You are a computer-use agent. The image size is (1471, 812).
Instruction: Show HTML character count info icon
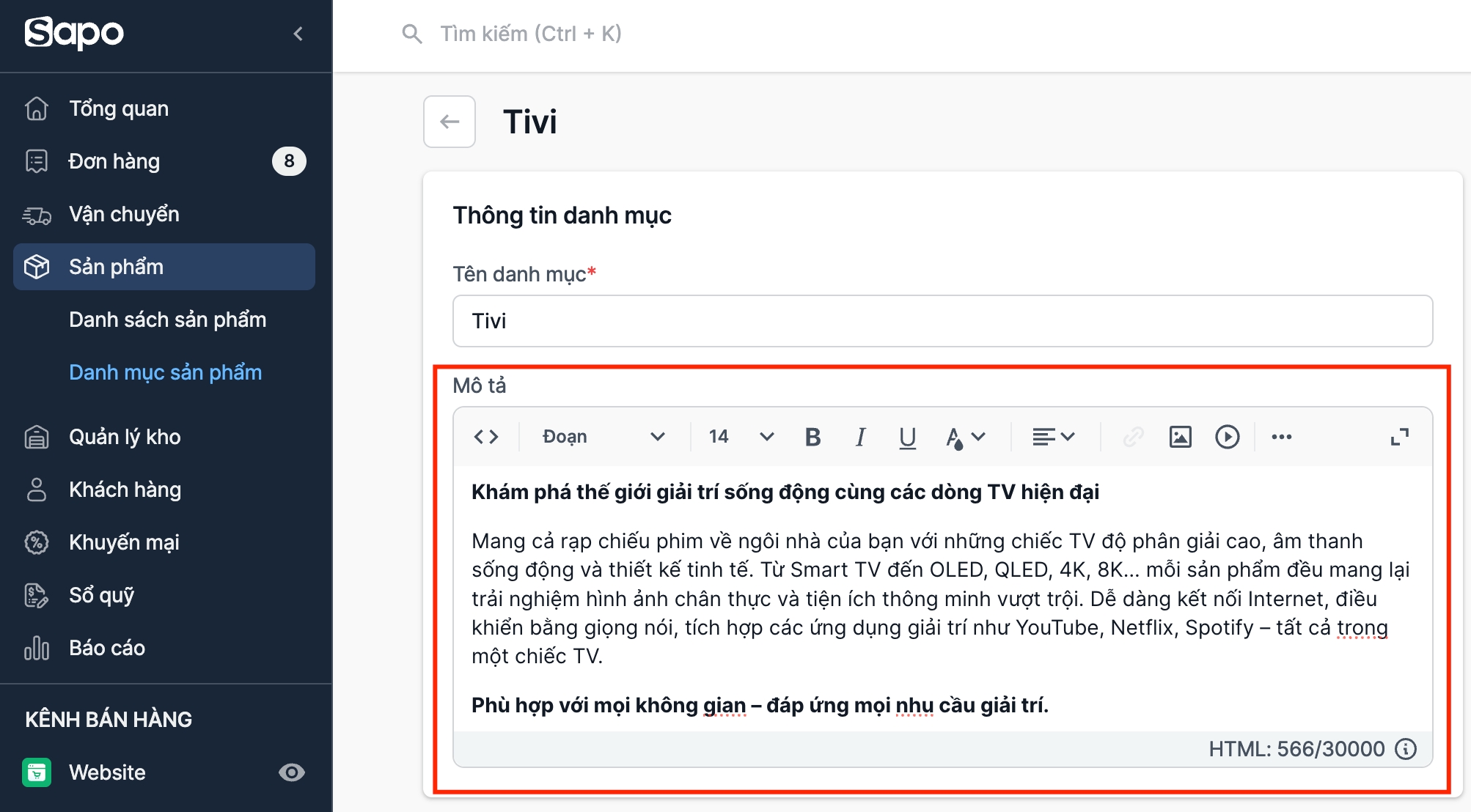tap(1406, 749)
